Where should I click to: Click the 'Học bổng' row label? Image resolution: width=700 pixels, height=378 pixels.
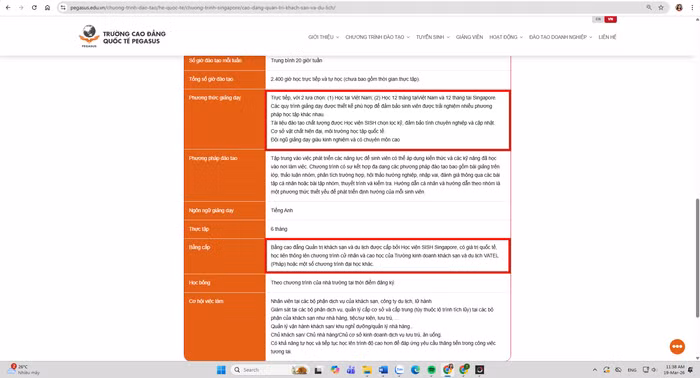coord(199,282)
